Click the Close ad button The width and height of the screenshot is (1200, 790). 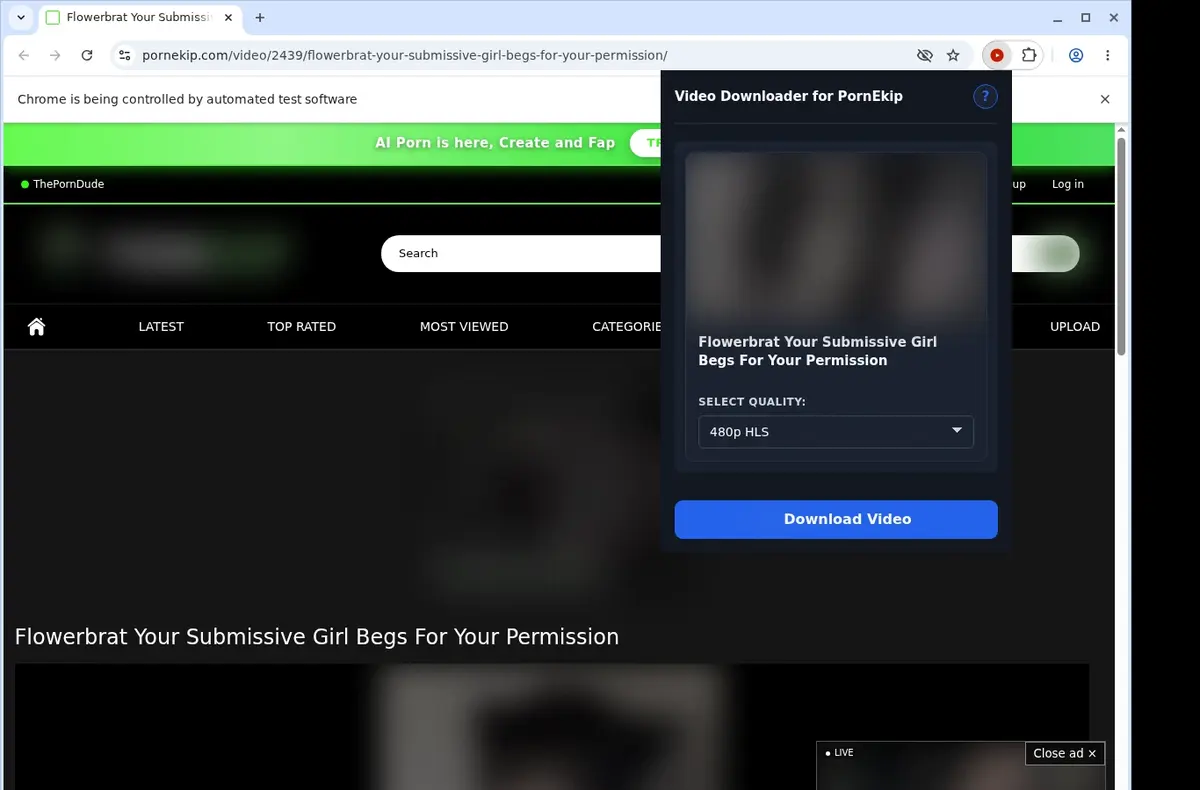(x=1065, y=753)
